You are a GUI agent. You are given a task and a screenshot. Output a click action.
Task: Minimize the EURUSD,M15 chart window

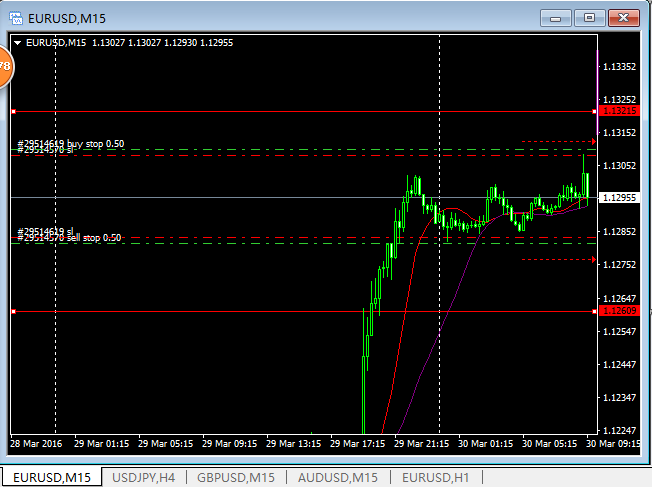(555, 17)
